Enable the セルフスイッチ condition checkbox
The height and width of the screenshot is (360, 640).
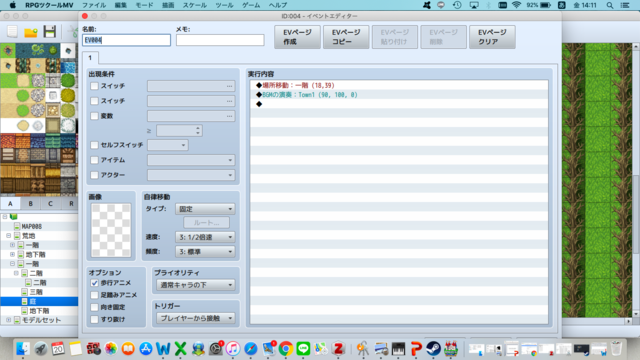pos(94,145)
